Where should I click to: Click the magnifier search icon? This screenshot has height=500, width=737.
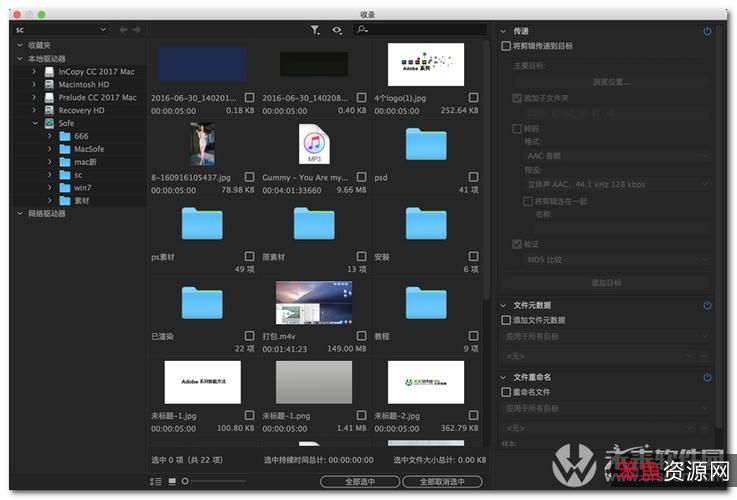coord(361,30)
